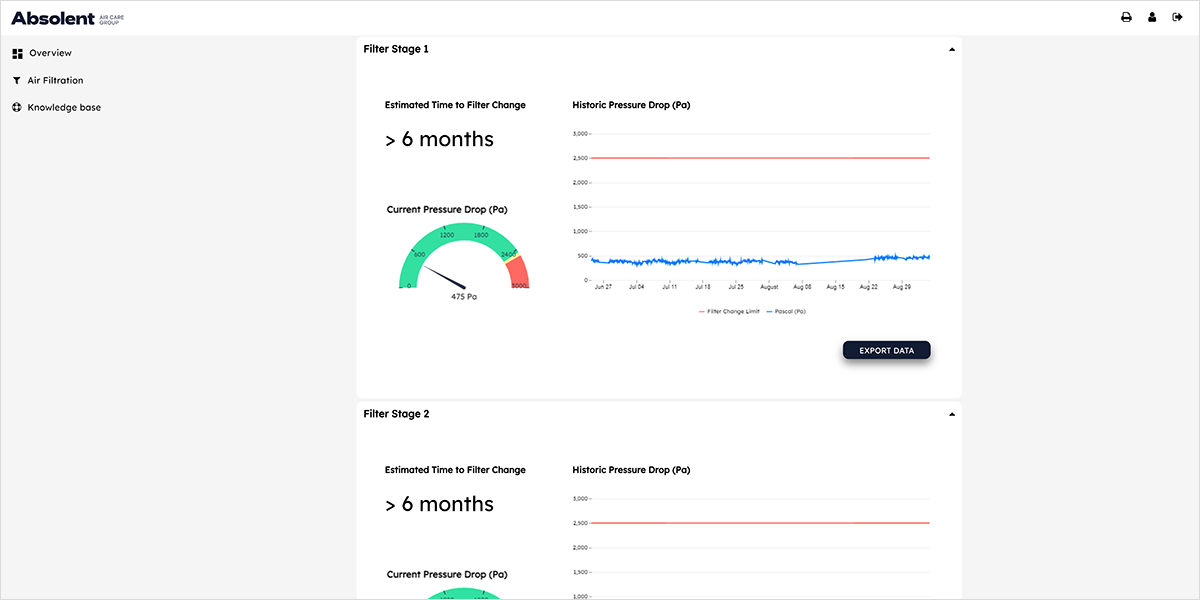Click the 'Jun 27' x-axis label
1200x600 pixels.
tap(603, 287)
